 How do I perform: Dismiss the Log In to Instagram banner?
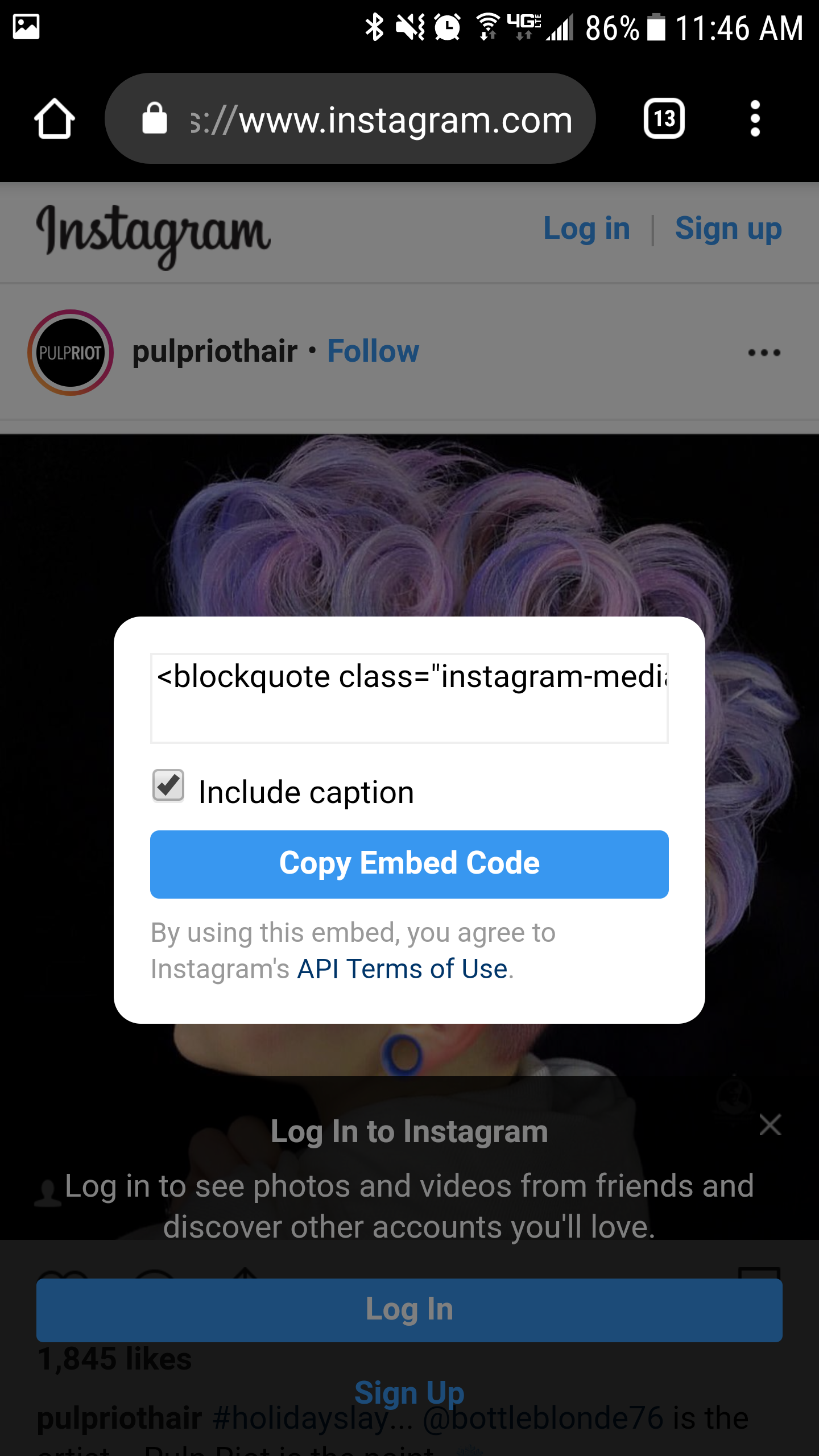click(770, 1125)
